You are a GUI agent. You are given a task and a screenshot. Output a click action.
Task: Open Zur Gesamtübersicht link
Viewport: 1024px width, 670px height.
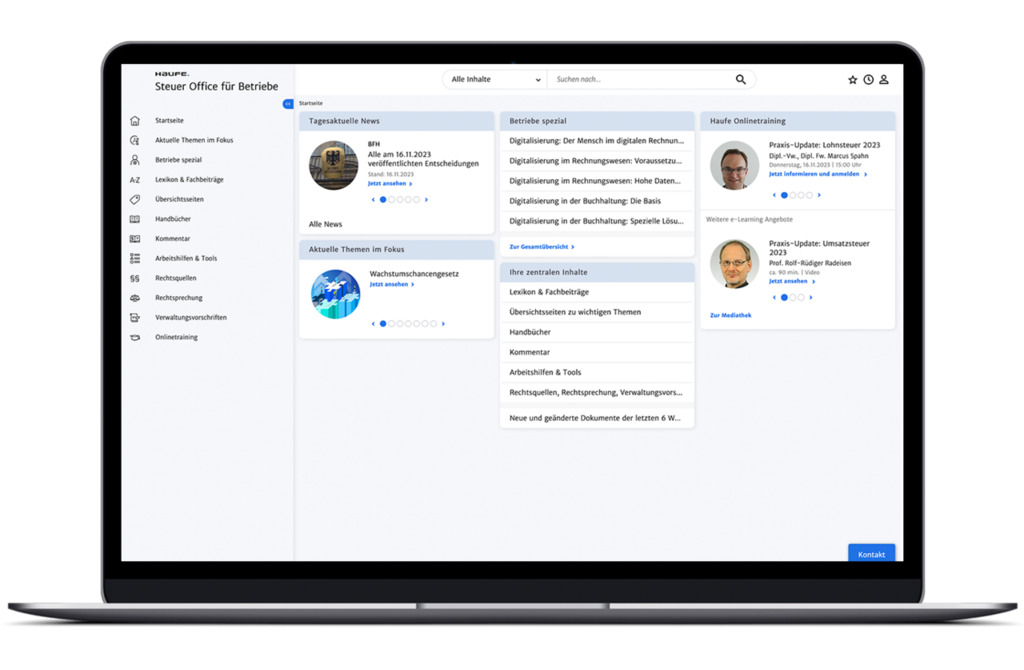[542, 247]
